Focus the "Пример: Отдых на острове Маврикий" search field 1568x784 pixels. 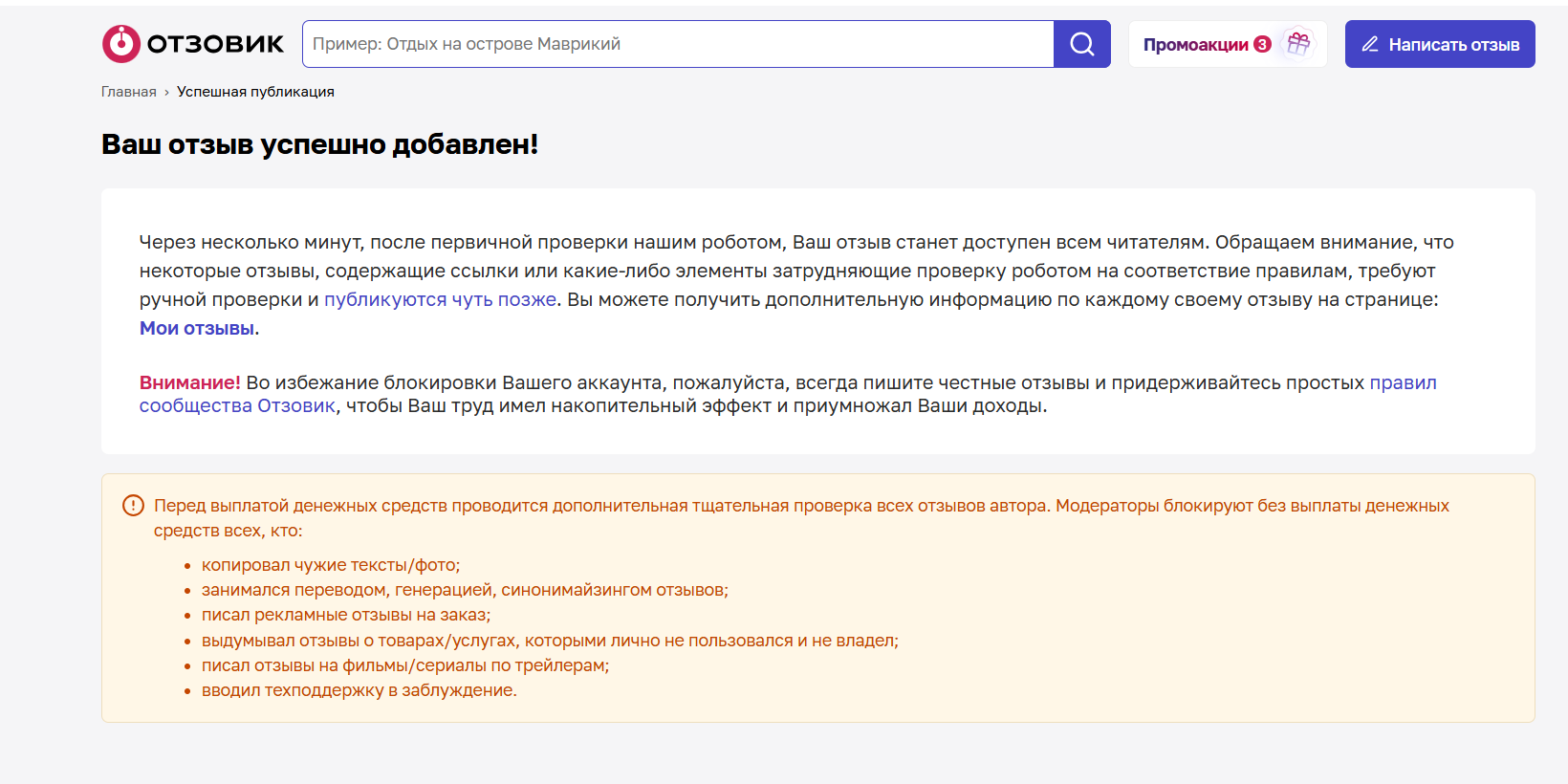click(x=677, y=44)
